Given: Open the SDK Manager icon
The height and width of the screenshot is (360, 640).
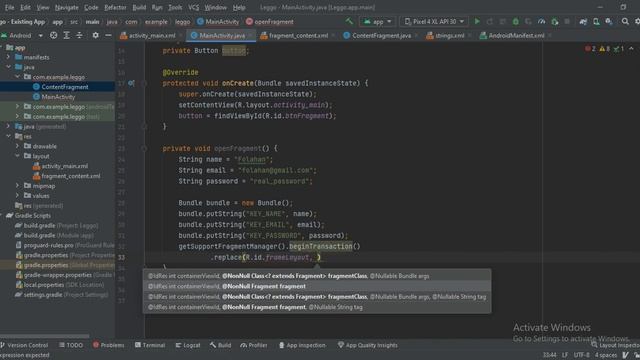Looking at the screenshot, I should [609, 21].
